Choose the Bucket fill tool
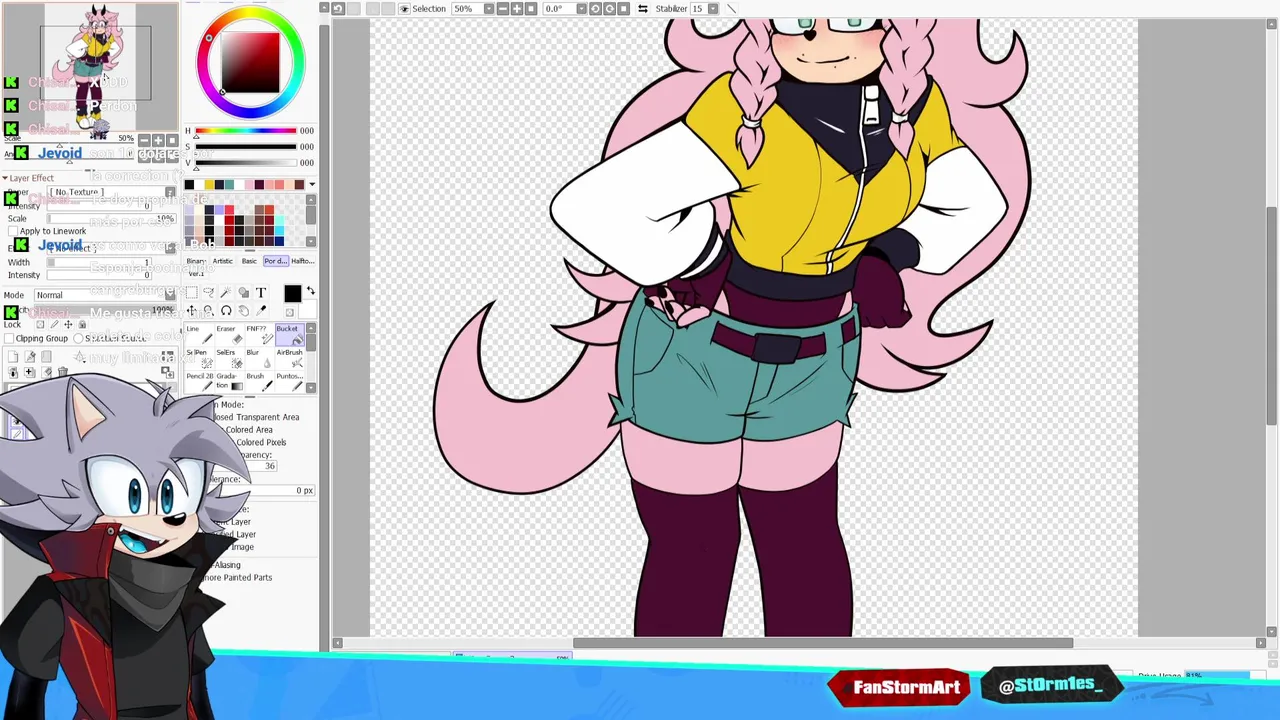Viewport: 1280px width, 720px height. pyautogui.click(x=290, y=335)
